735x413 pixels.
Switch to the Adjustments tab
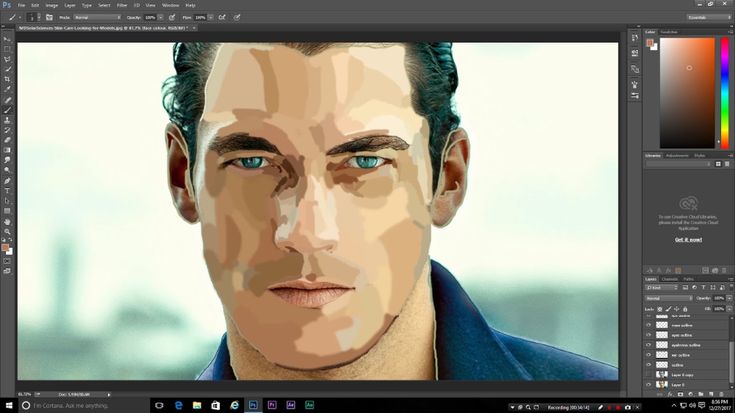[x=677, y=156]
